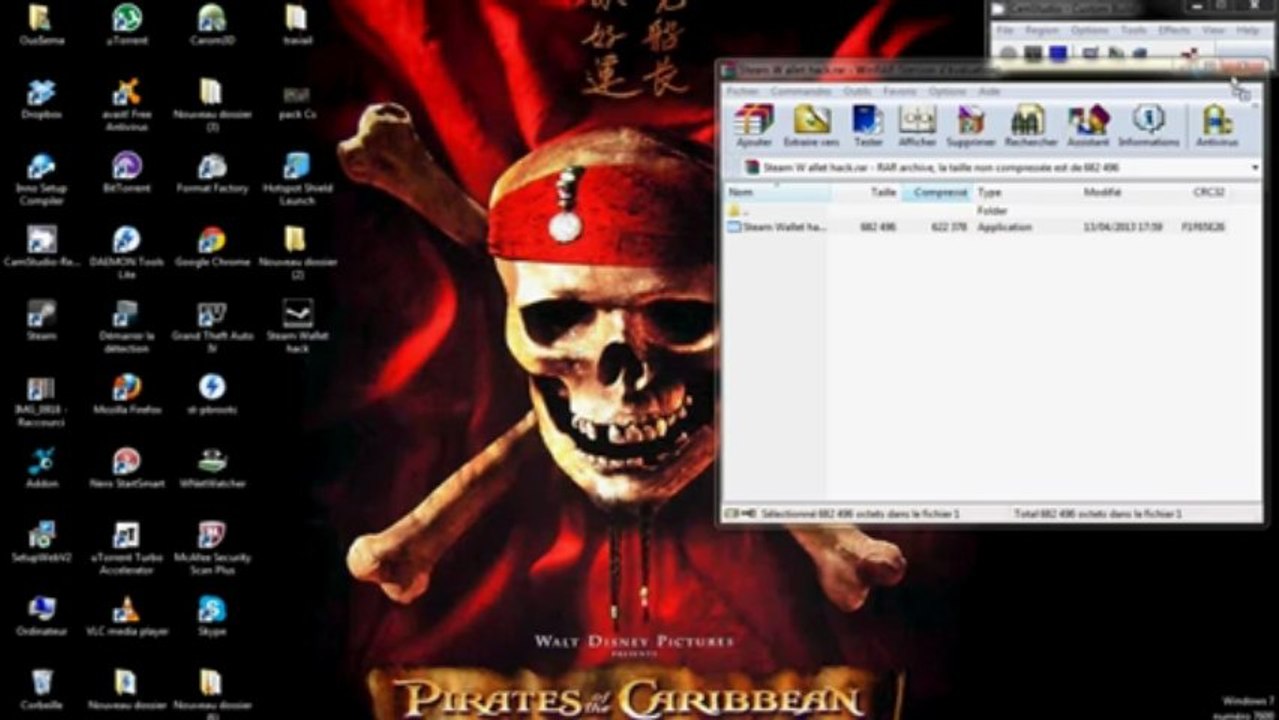Select the Addon desktop icon
Screen dimensions: 1279x720
41,469
